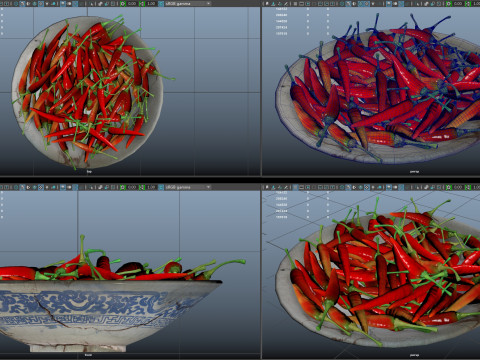Click isolate select in front viewport toolbar
480x360 pixels.
tap(91, 187)
